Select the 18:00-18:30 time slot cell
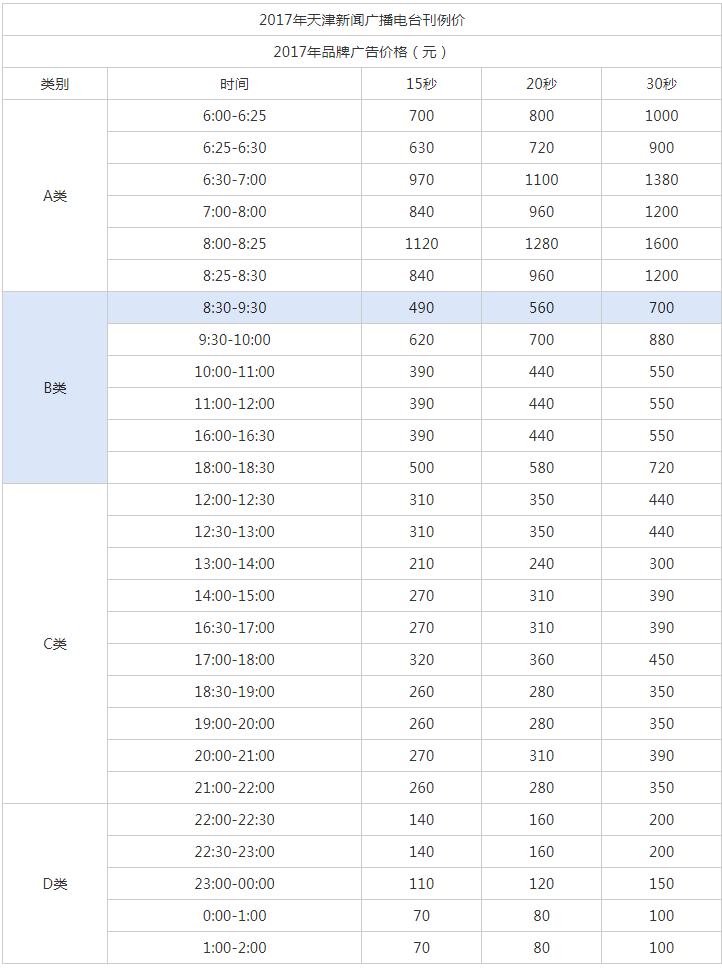This screenshot has width=722, height=969. click(234, 468)
